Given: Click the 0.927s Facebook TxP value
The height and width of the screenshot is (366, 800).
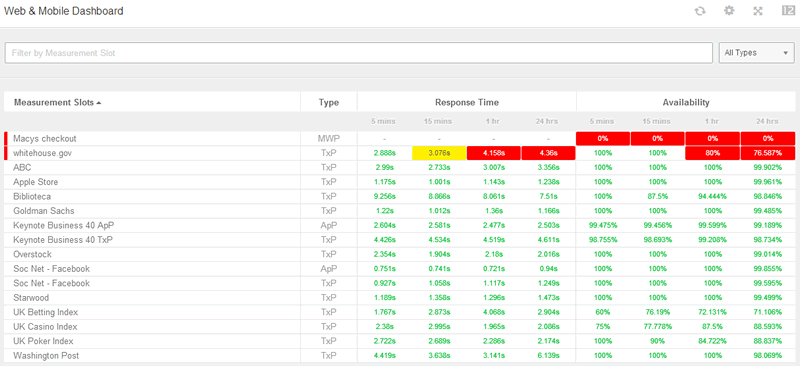Looking at the screenshot, I should (384, 283).
